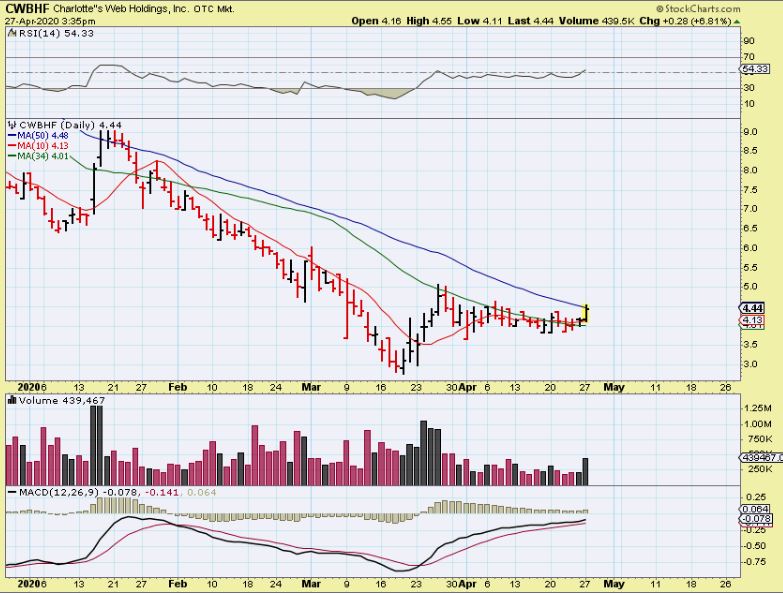Viewport: 783px width, 594px height.
Task: Click the Volume 439.5K header value
Action: pyautogui.click(x=597, y=21)
